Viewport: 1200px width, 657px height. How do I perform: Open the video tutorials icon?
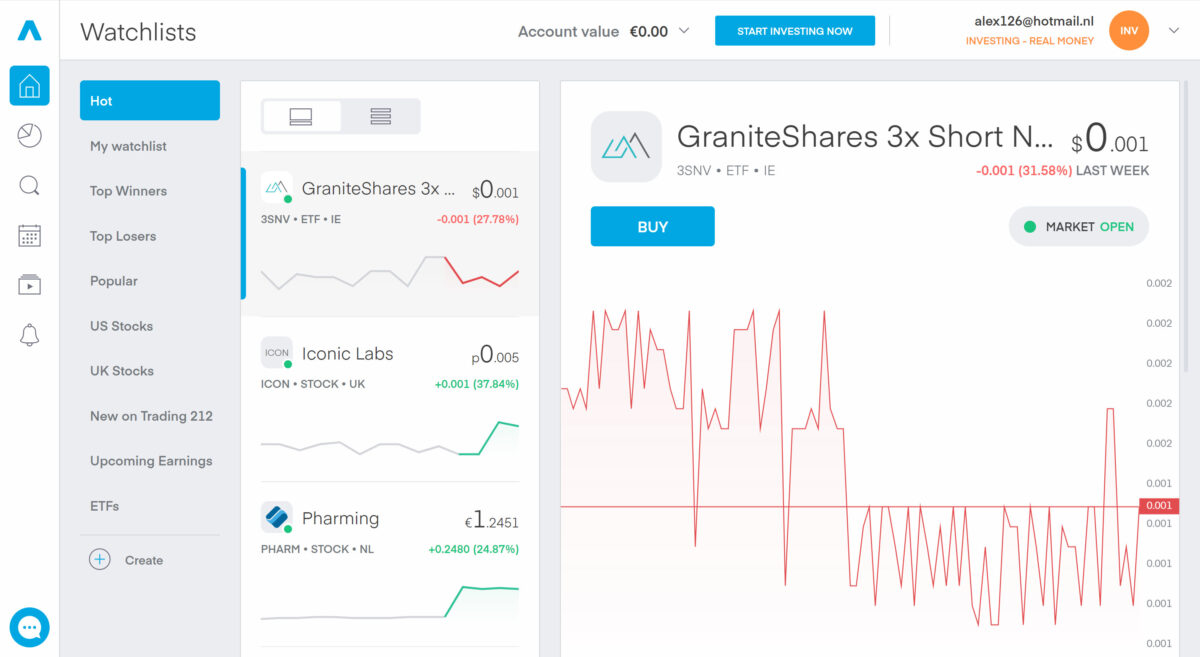click(29, 285)
